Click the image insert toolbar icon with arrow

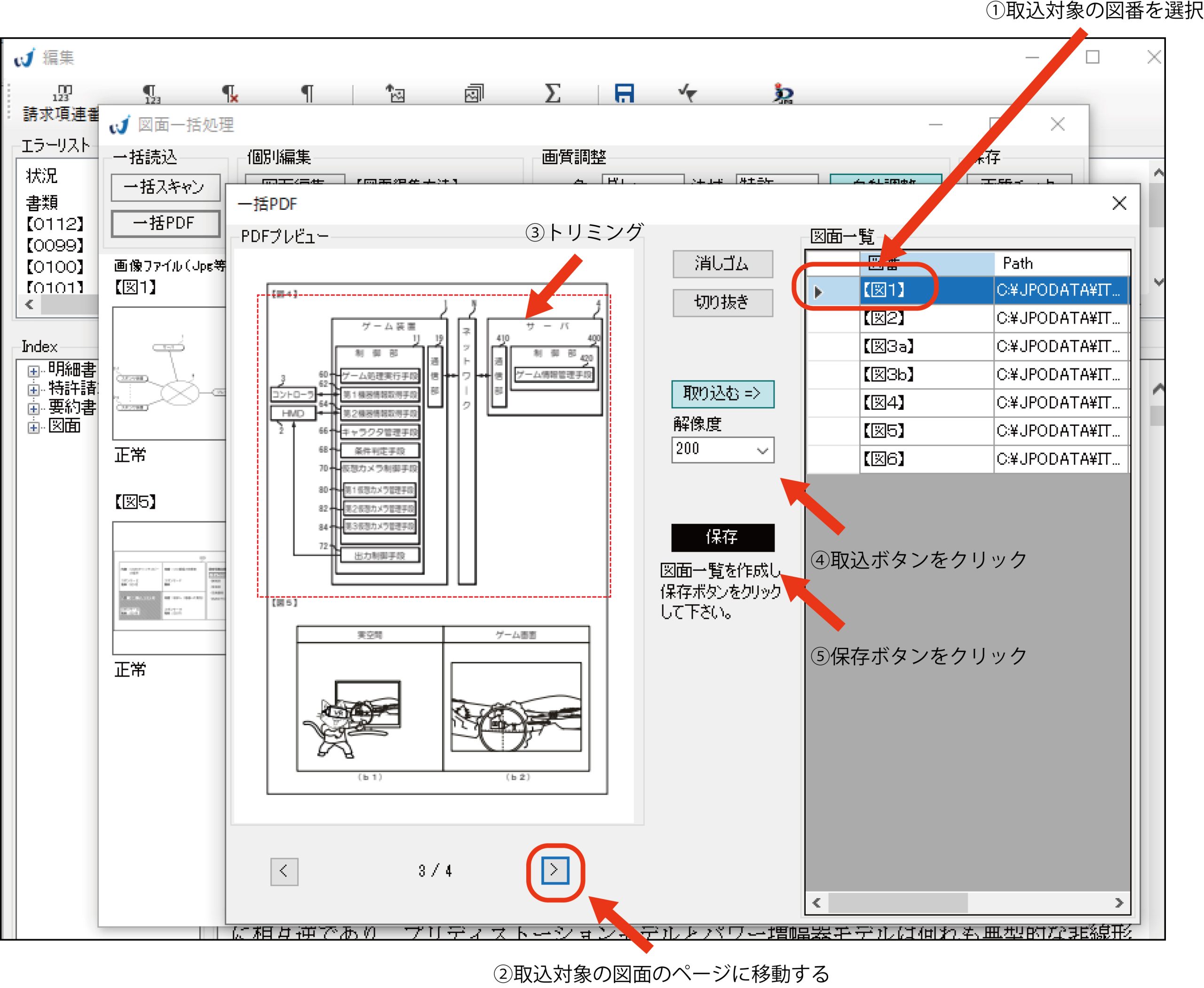tap(395, 93)
